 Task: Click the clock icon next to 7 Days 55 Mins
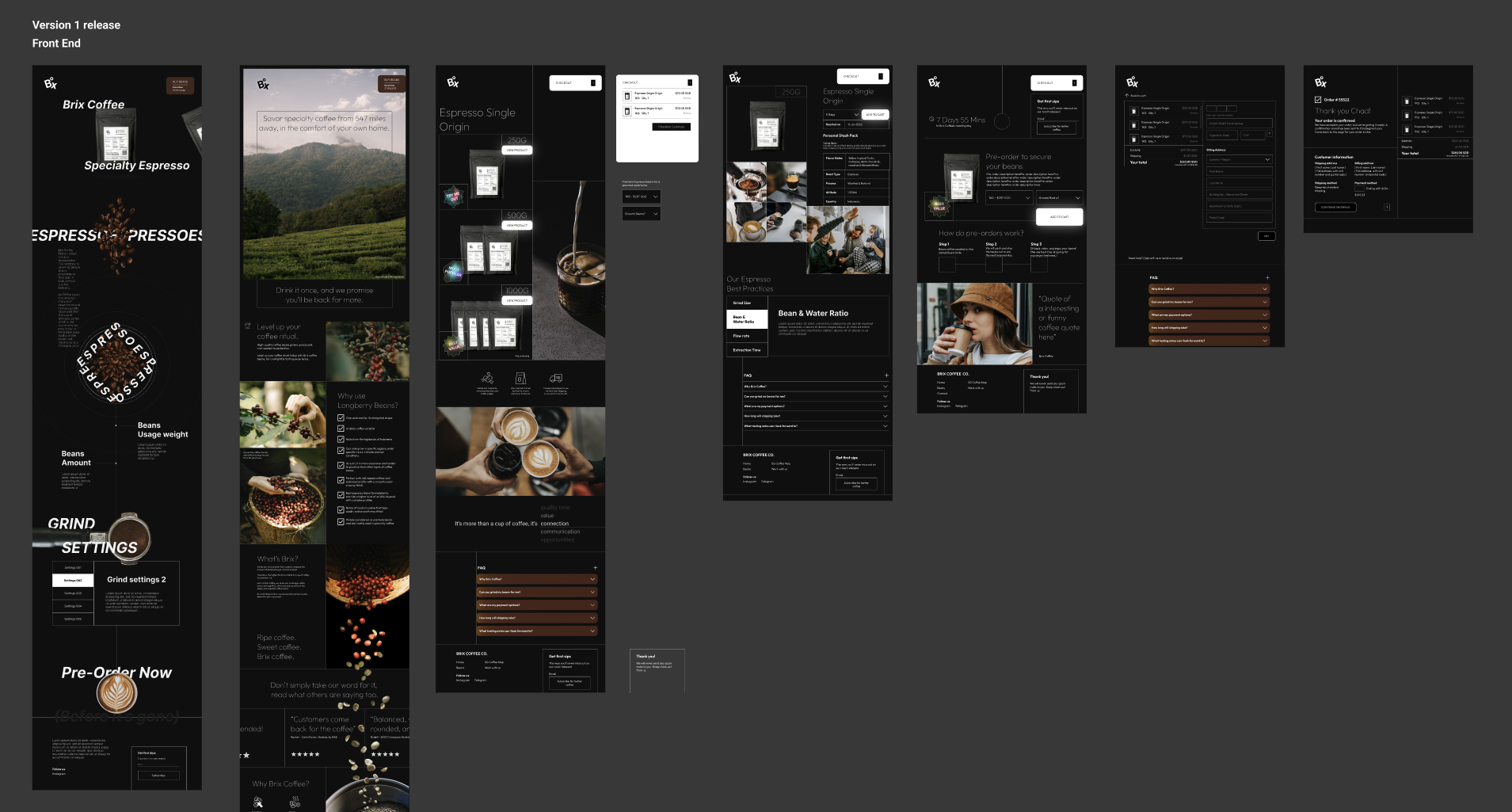click(x=931, y=120)
